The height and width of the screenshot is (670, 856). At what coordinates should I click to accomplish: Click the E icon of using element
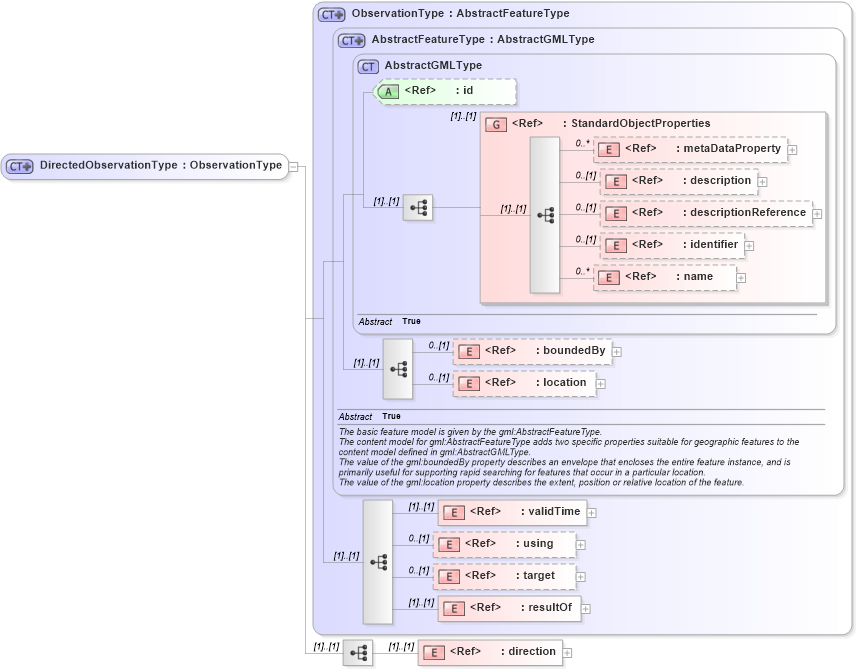[449, 544]
